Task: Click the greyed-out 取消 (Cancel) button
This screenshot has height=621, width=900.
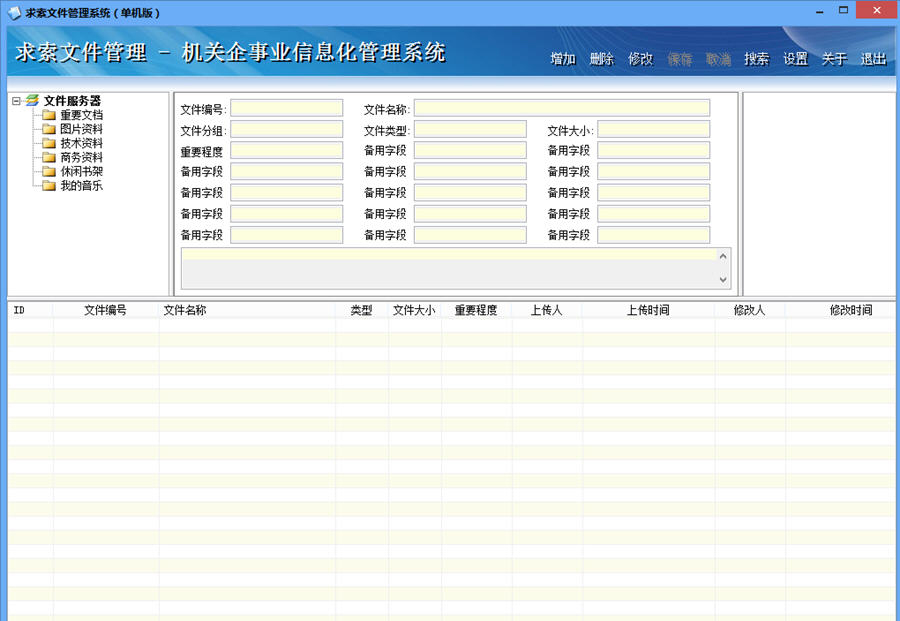Action: (718, 59)
